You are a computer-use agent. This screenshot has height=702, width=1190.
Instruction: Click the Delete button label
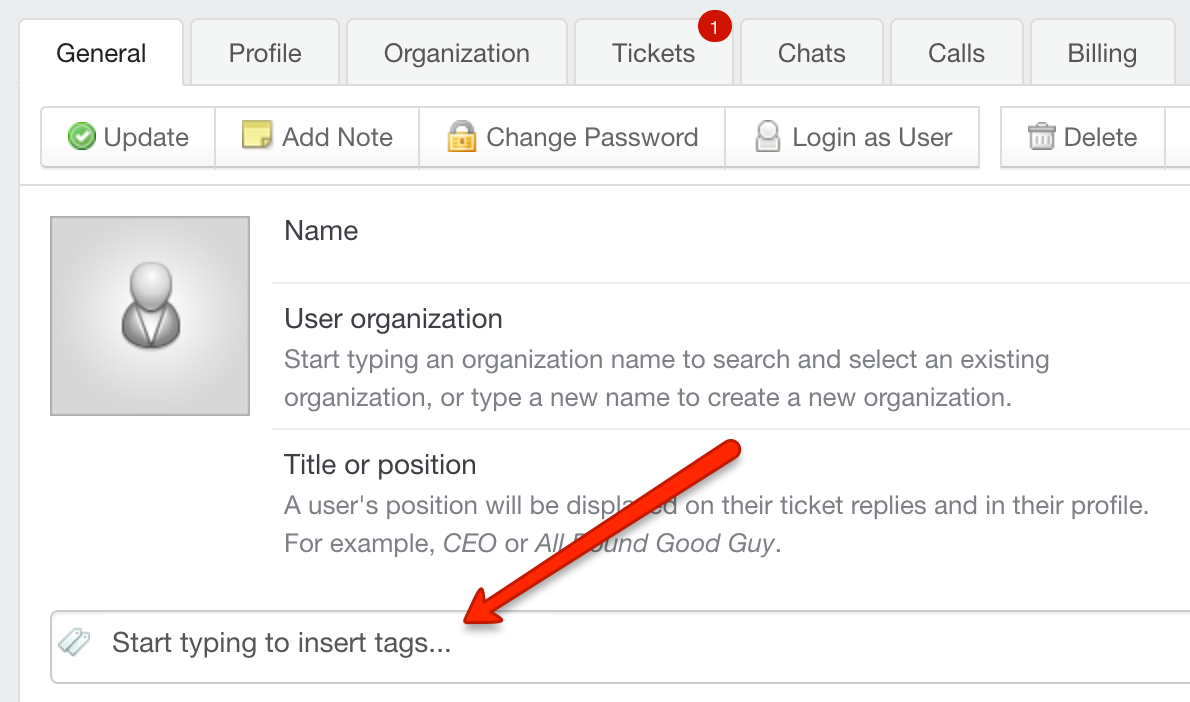1100,137
